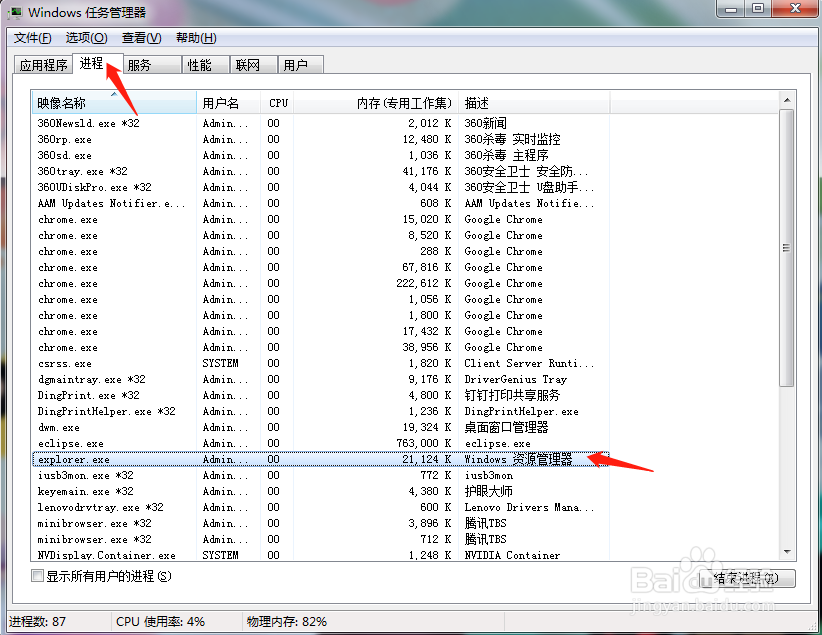The width and height of the screenshot is (822, 635).
Task: Sort by CPU column header
Action: 277,103
